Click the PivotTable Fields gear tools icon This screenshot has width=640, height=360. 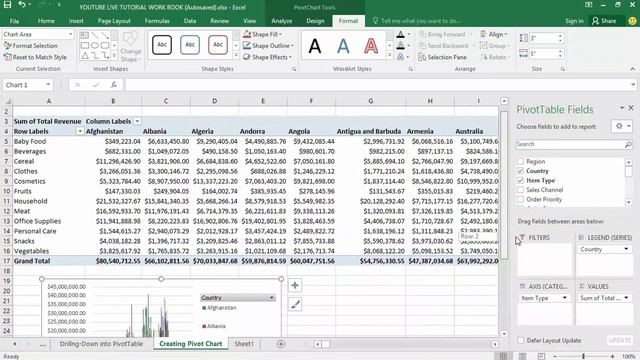[622, 127]
